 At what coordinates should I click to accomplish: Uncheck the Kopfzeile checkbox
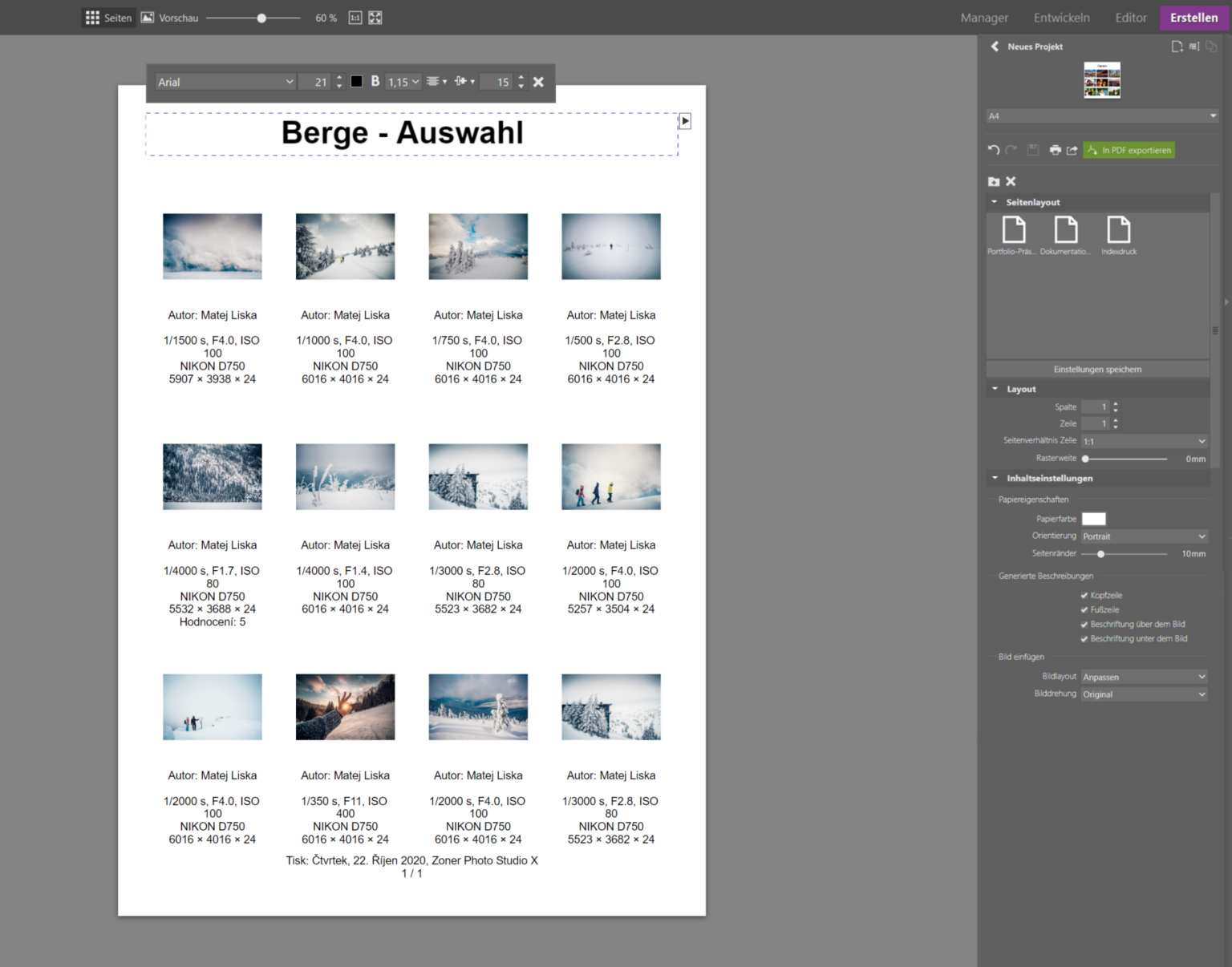tap(1084, 595)
